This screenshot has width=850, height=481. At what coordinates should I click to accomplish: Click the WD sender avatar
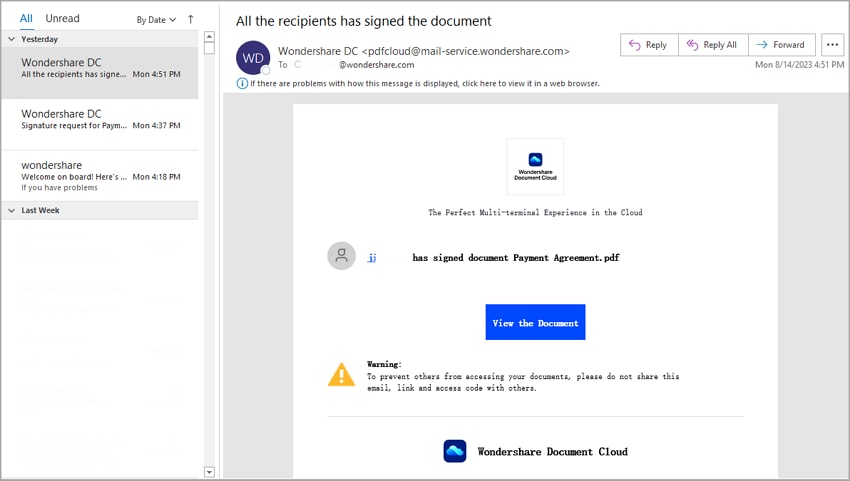(x=253, y=57)
